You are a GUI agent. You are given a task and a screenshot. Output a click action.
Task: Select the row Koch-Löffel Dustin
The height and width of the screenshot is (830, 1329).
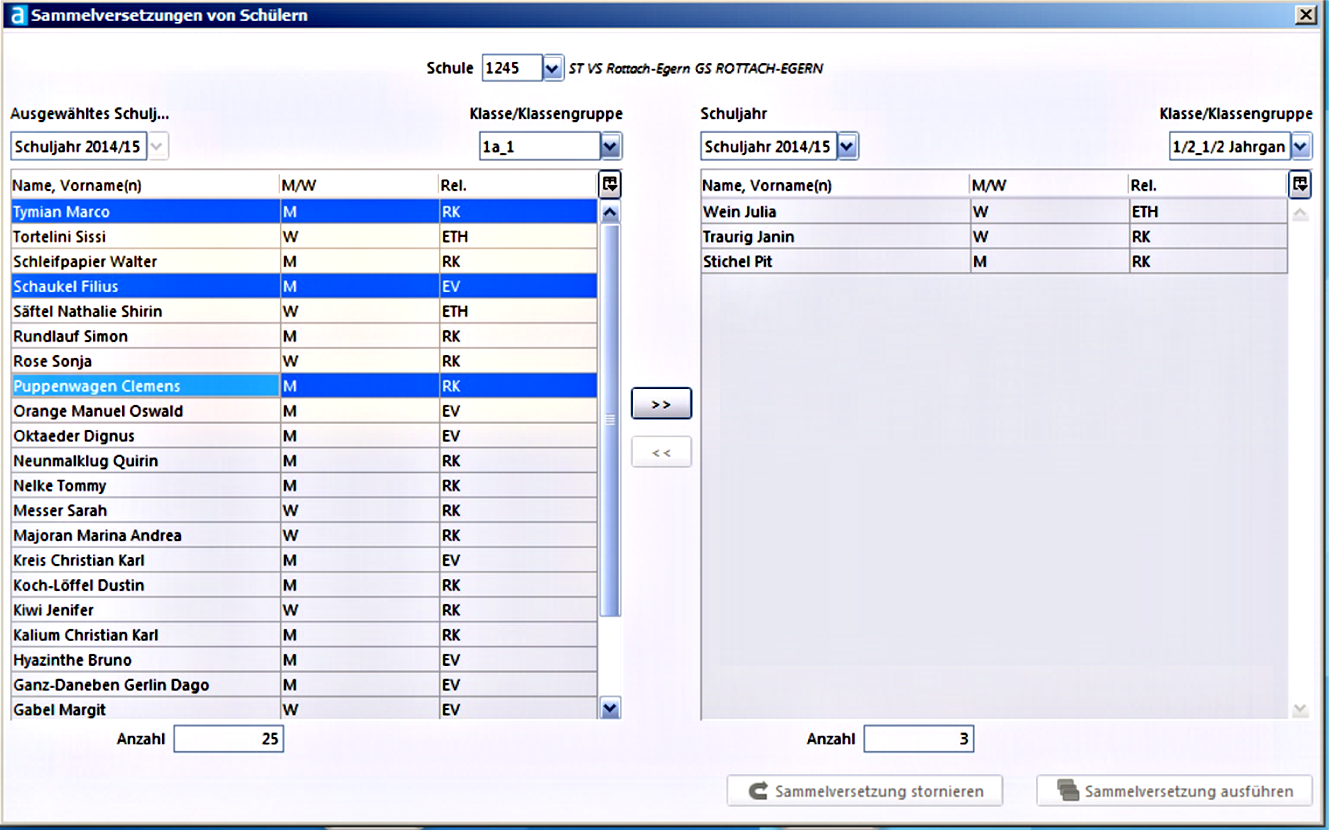(x=304, y=585)
